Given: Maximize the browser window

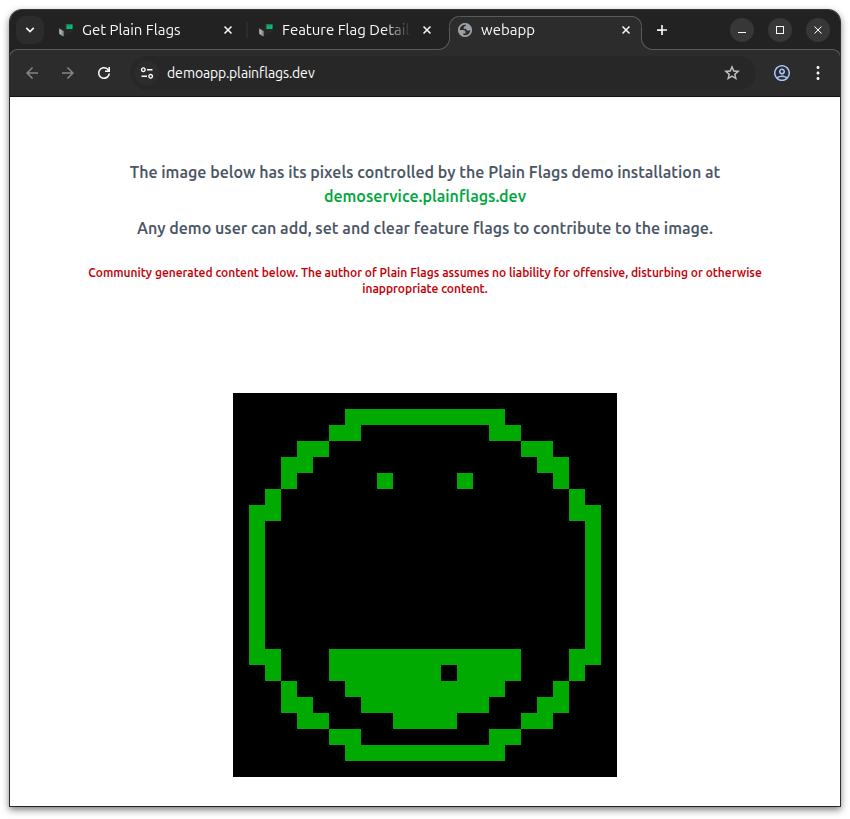Looking at the screenshot, I should (780, 30).
